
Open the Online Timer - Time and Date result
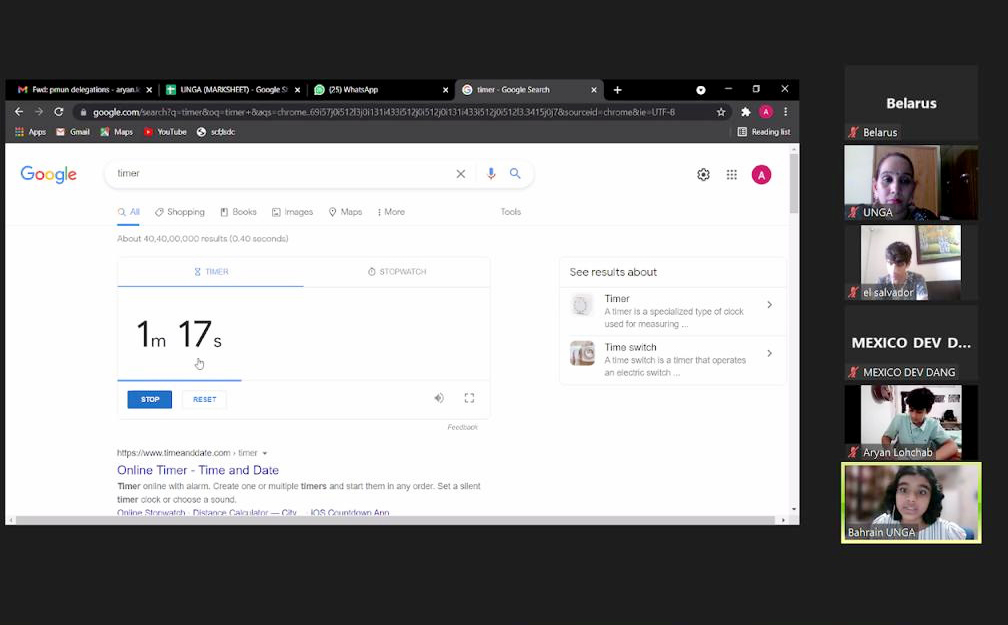coord(198,470)
